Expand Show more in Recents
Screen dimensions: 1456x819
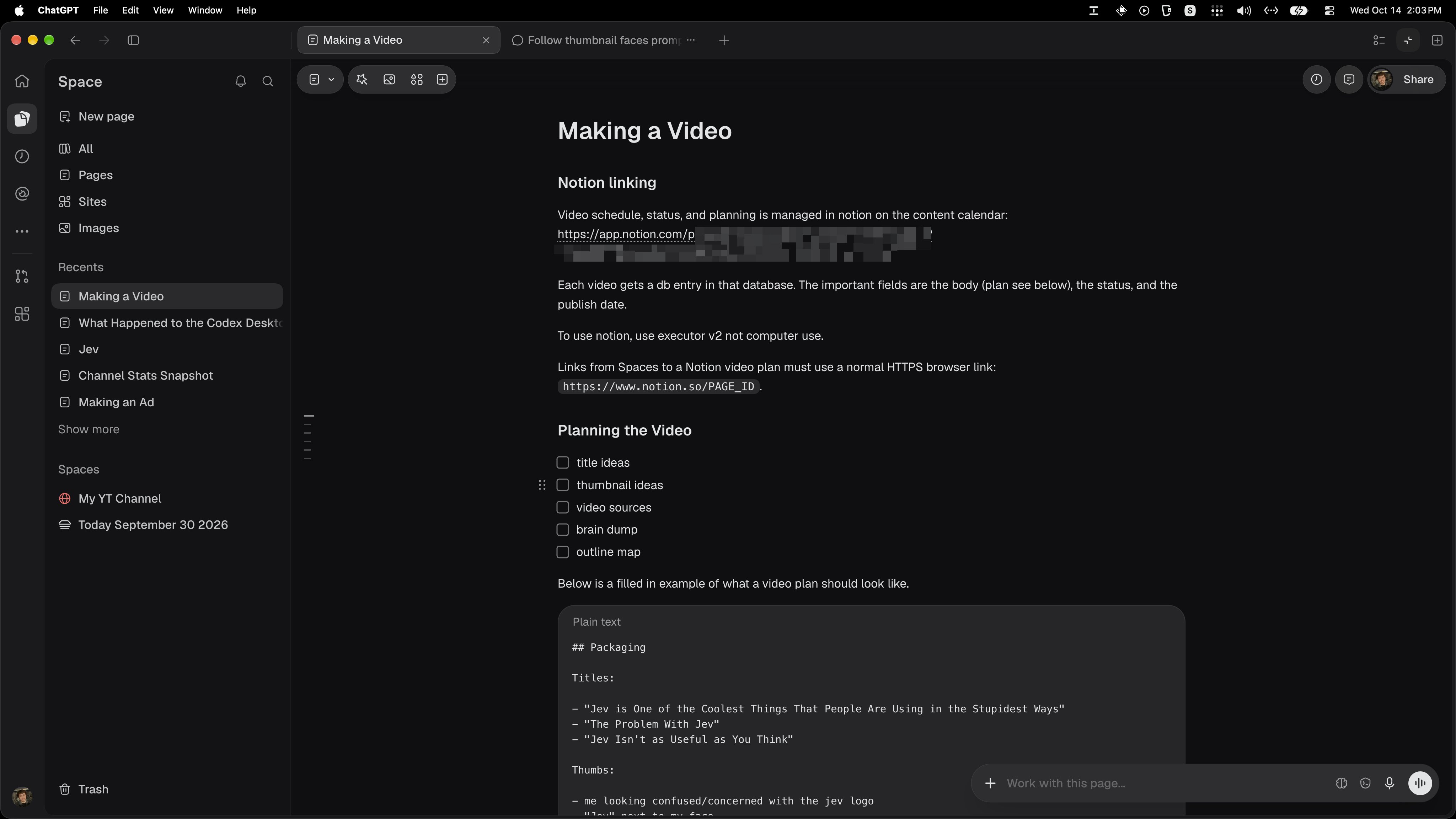point(89,429)
